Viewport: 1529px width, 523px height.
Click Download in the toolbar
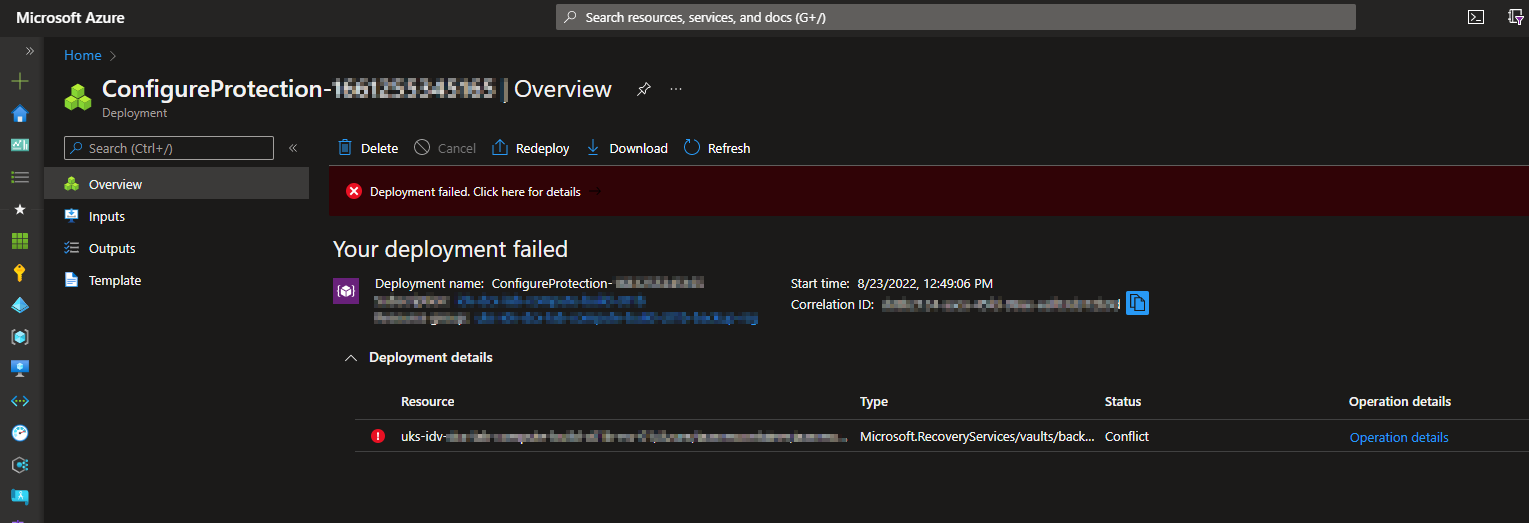point(626,148)
